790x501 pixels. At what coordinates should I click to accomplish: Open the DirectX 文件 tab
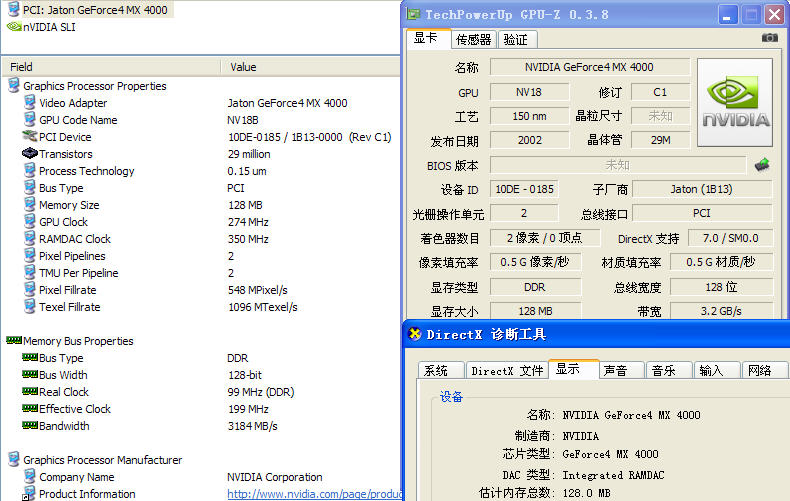(x=507, y=370)
